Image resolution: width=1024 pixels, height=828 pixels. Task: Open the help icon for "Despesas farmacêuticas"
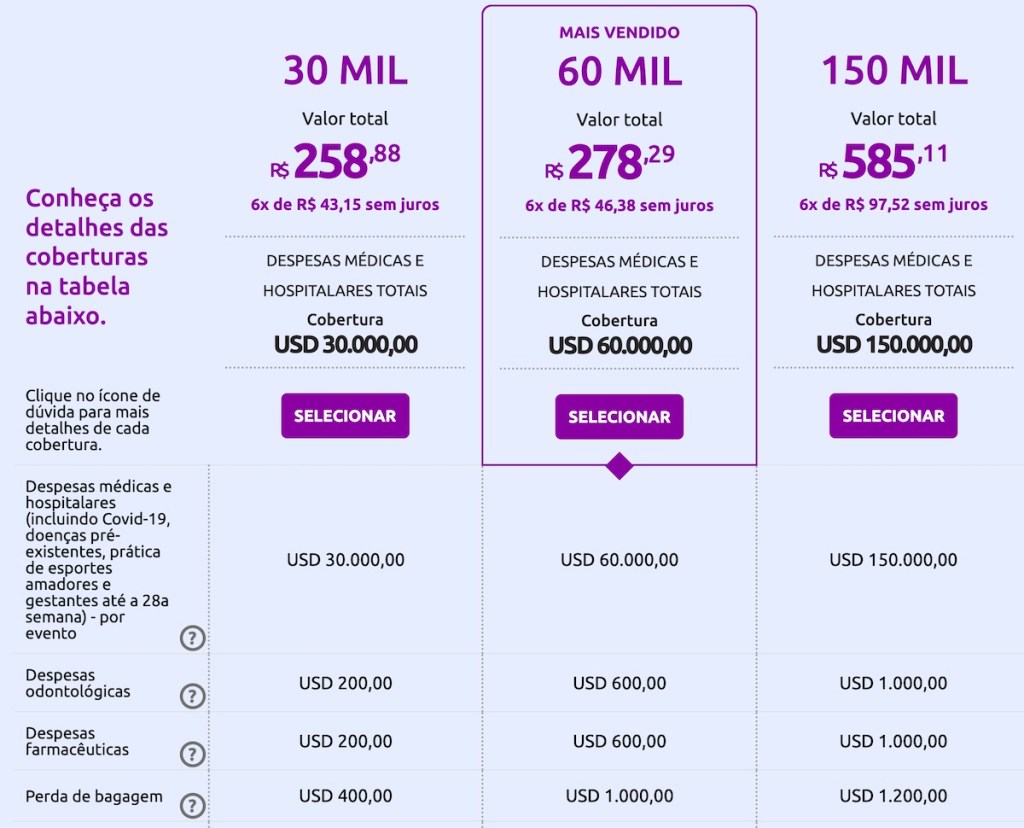point(192,755)
